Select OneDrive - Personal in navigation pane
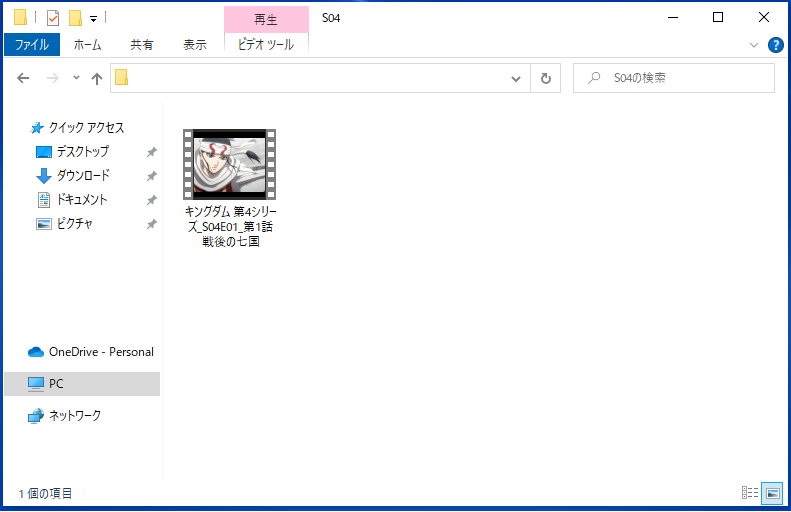Screen dimensions: 791x512 tap(91, 352)
